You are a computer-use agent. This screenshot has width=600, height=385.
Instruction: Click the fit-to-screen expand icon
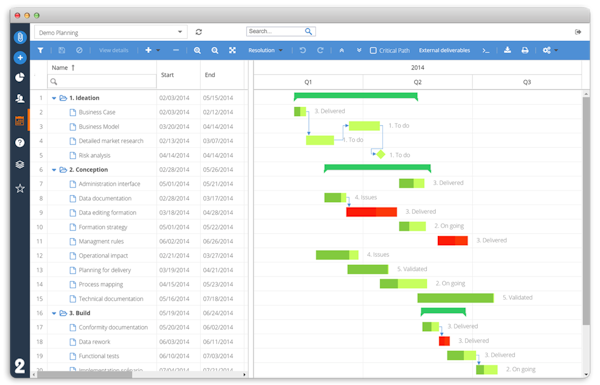tap(232, 51)
